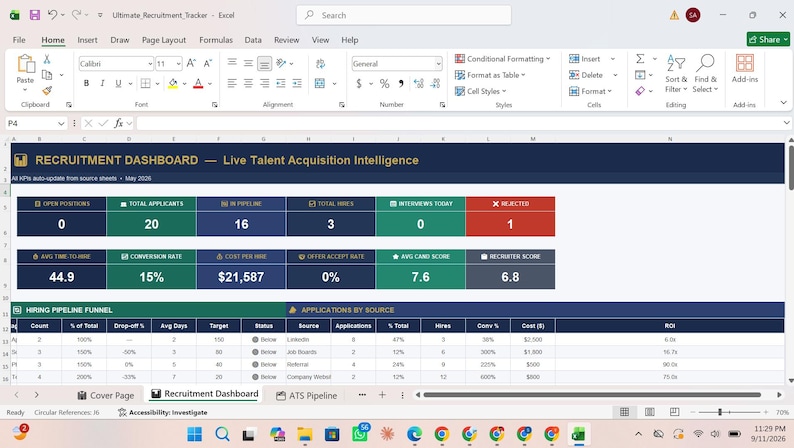
Task: Open the Name Box dropdown arrow
Action: click(61, 124)
